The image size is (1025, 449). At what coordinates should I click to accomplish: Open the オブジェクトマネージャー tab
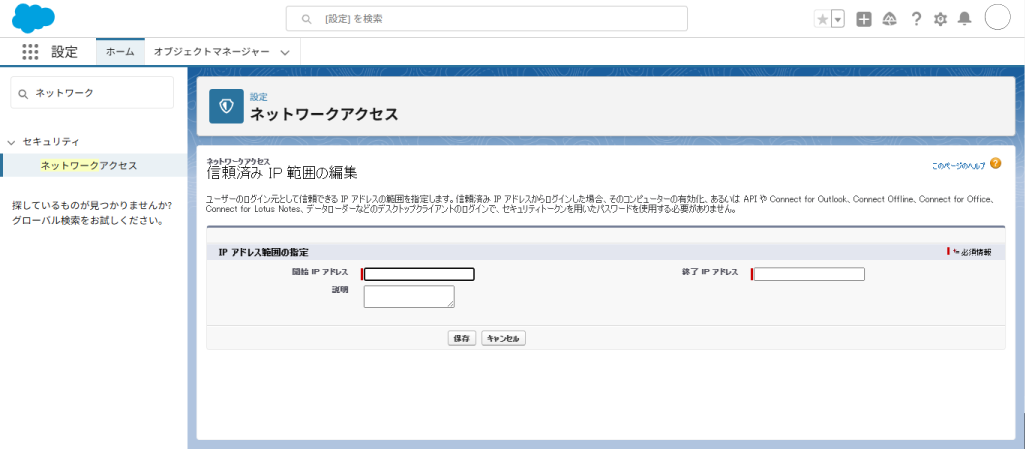211,52
